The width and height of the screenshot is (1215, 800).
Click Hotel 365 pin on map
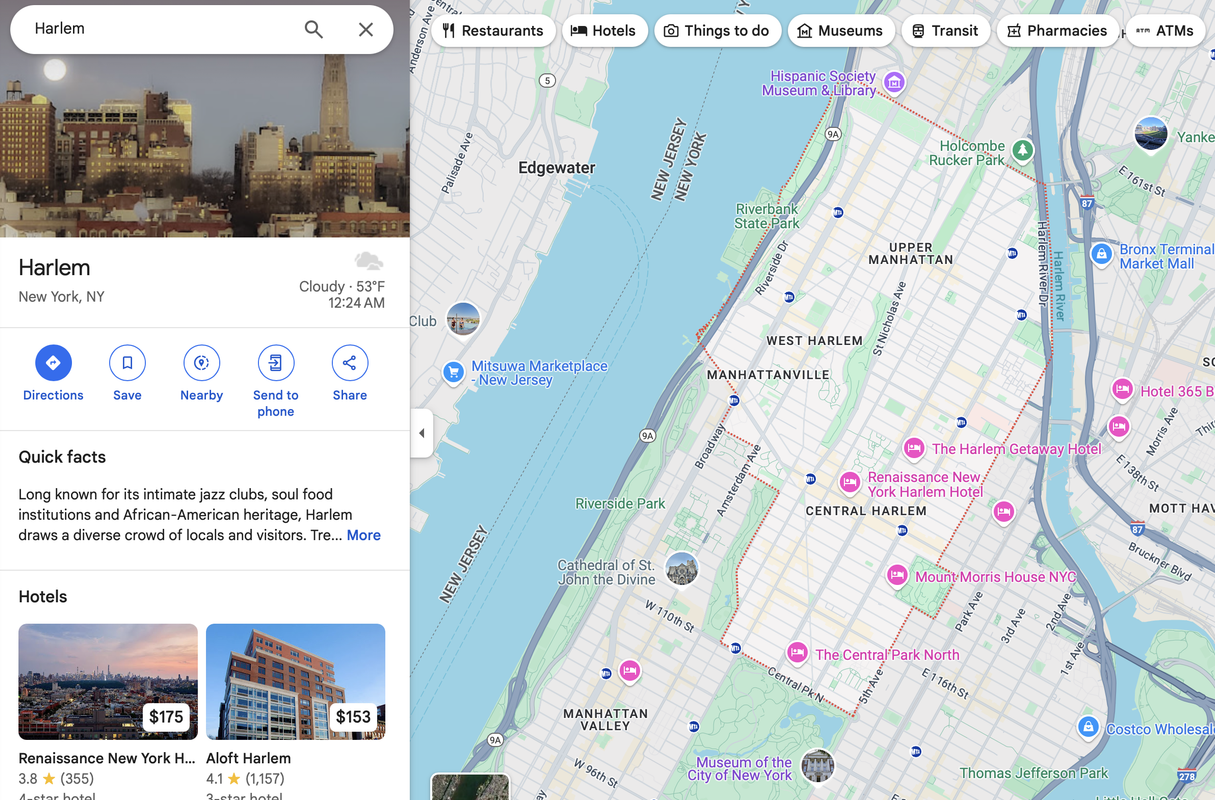point(1122,389)
